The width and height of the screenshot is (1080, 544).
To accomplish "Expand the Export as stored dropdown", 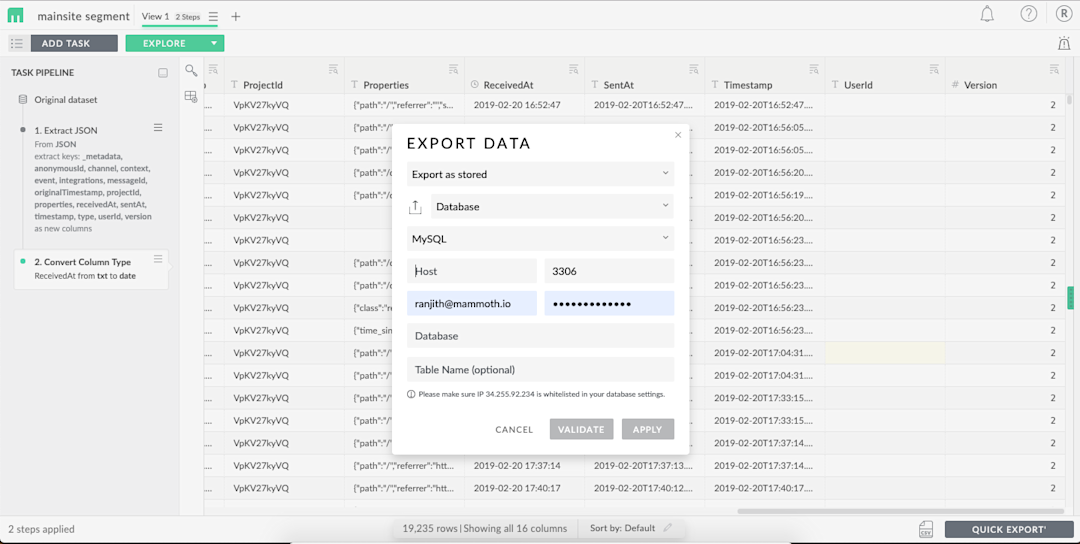I will pos(540,174).
